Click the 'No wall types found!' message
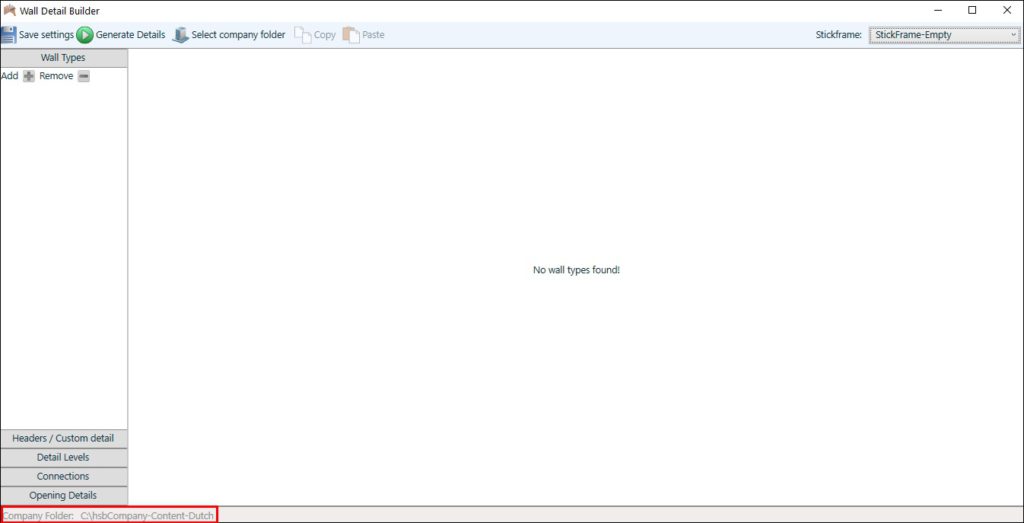The width and height of the screenshot is (1024, 523). [x=576, y=270]
